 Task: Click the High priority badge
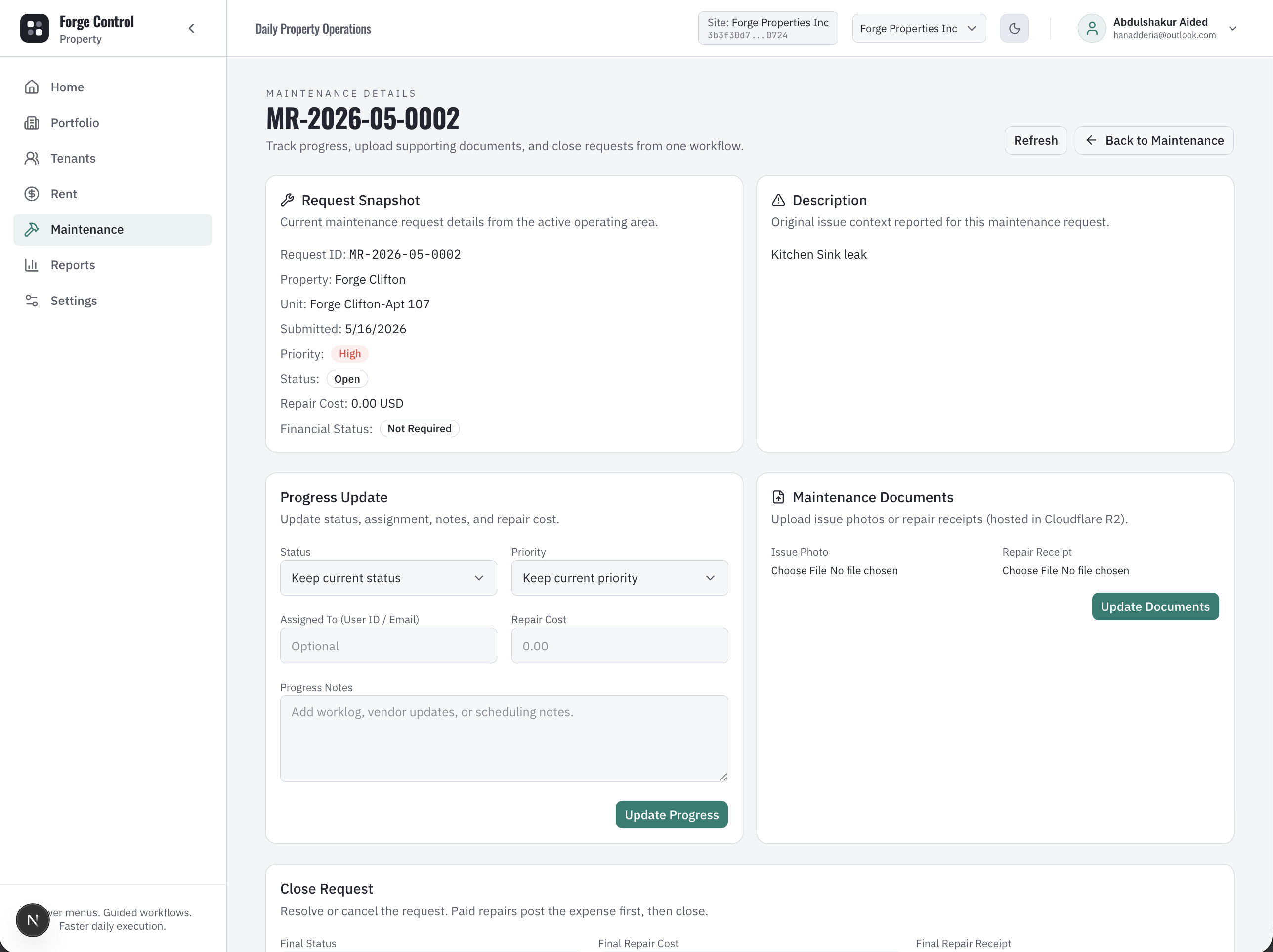350,354
